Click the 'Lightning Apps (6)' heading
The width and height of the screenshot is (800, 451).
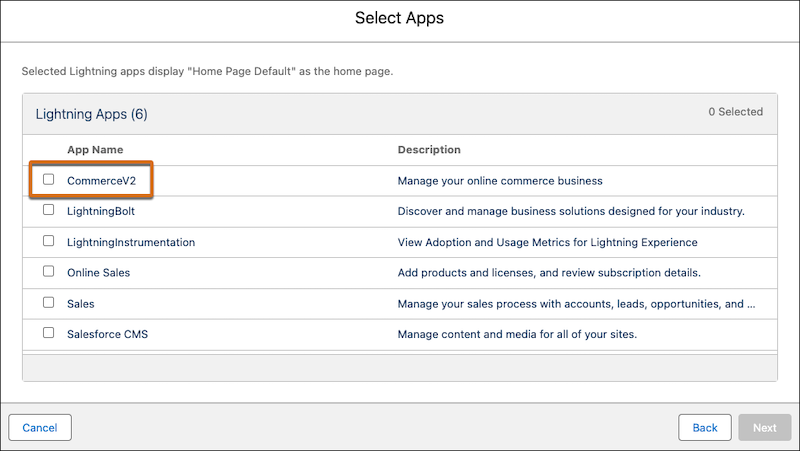tap(91, 114)
